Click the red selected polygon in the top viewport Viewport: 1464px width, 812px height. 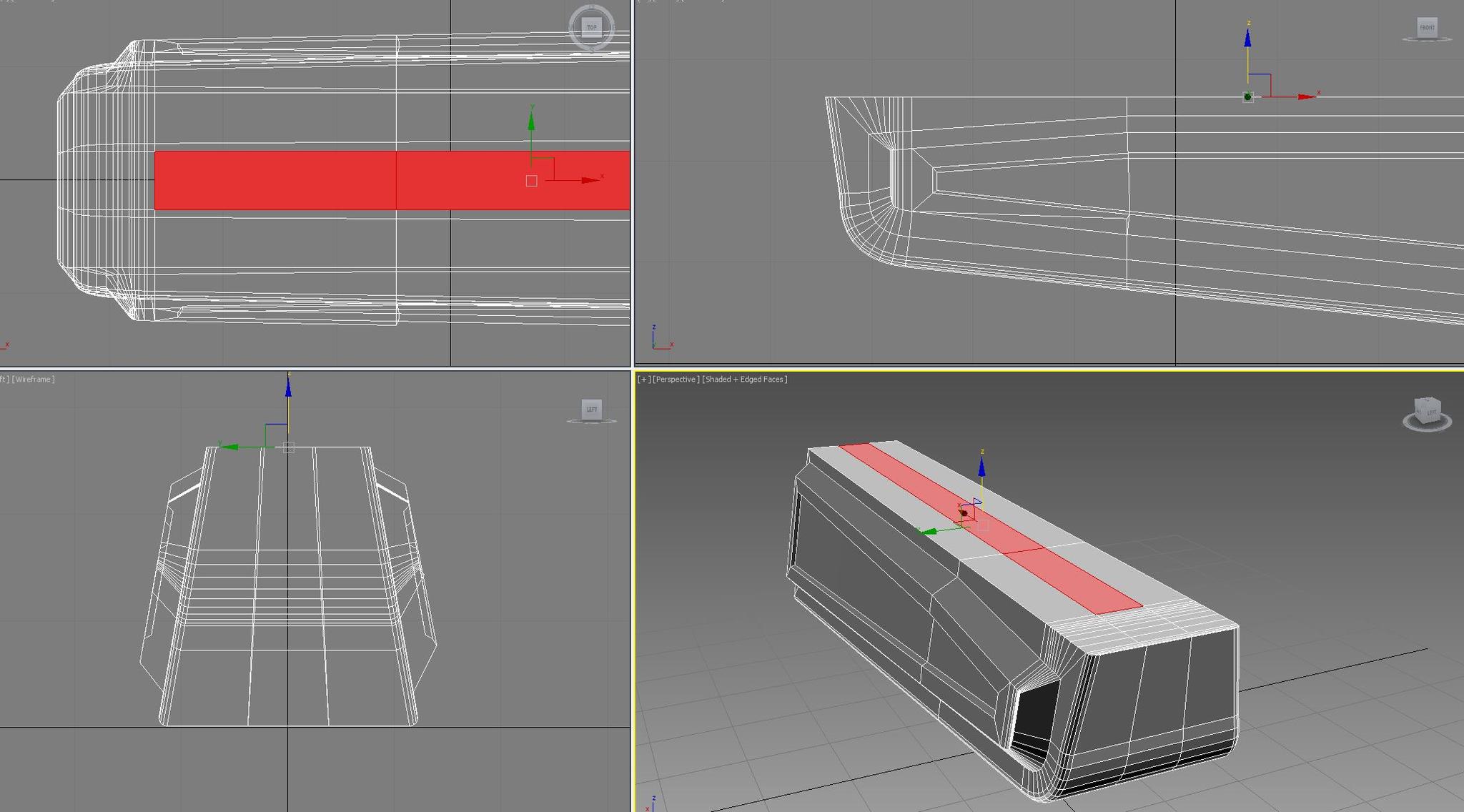(392, 180)
